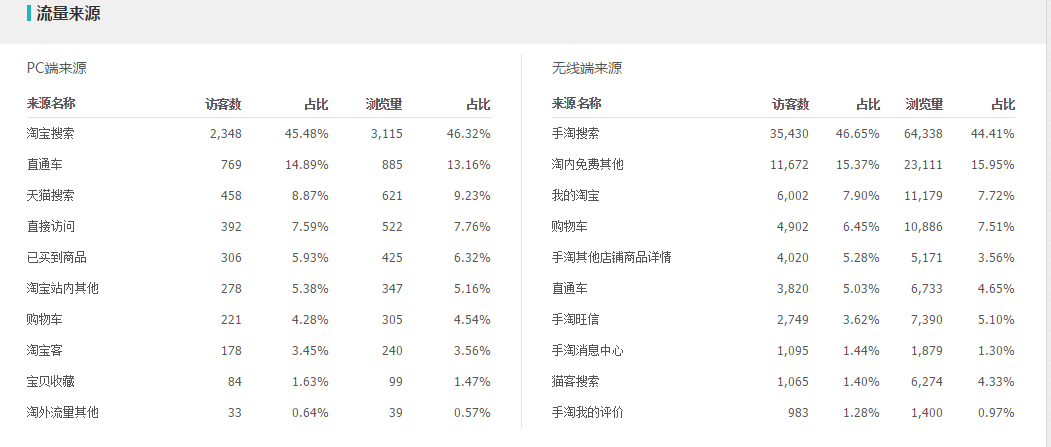Image resolution: width=1051 pixels, height=447 pixels.
Task: Click the 35,430 visitor count for 手淘搜索
Action: pos(789,133)
